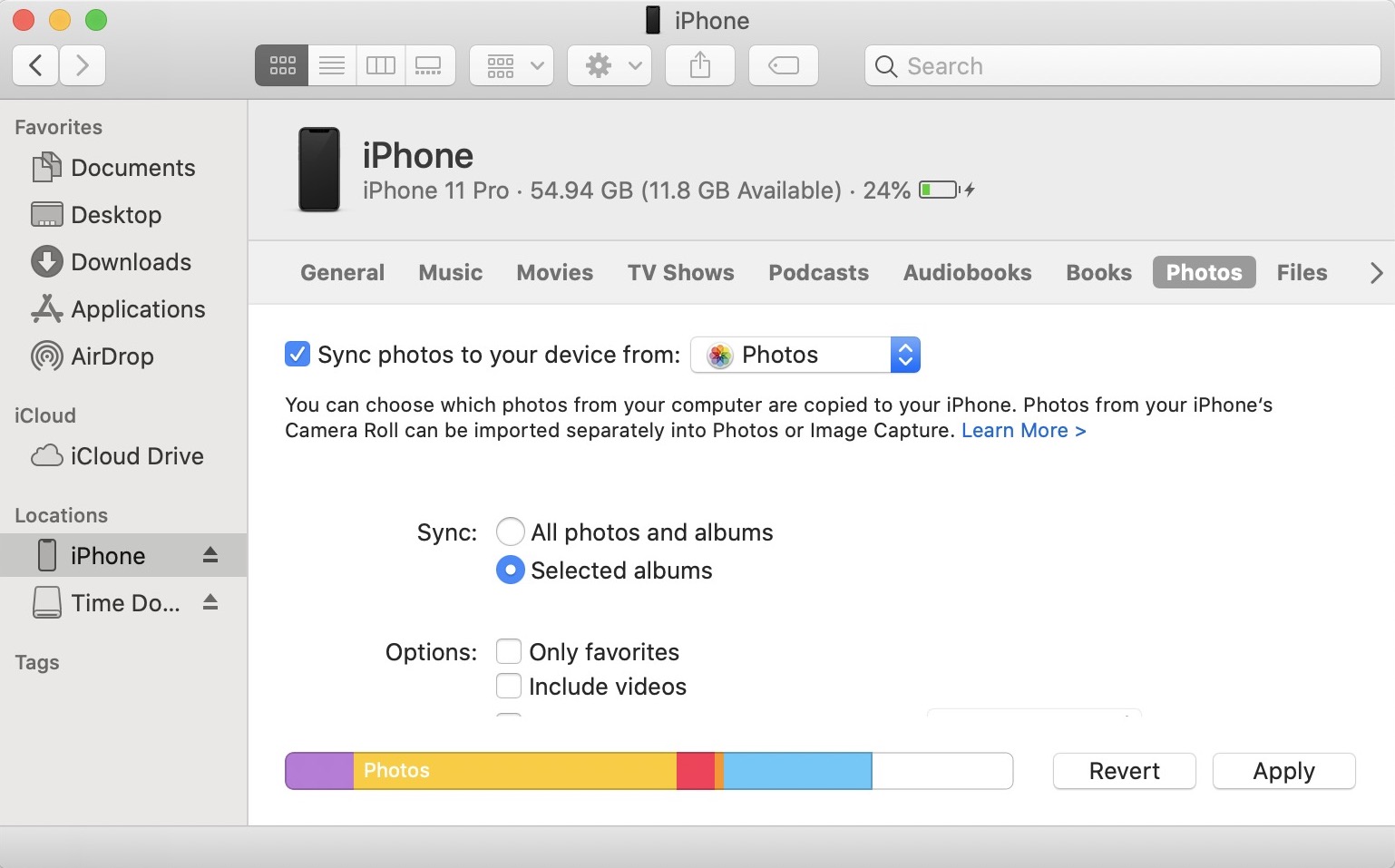This screenshot has height=868, width=1395.
Task: Click the Apply button
Action: (1284, 771)
